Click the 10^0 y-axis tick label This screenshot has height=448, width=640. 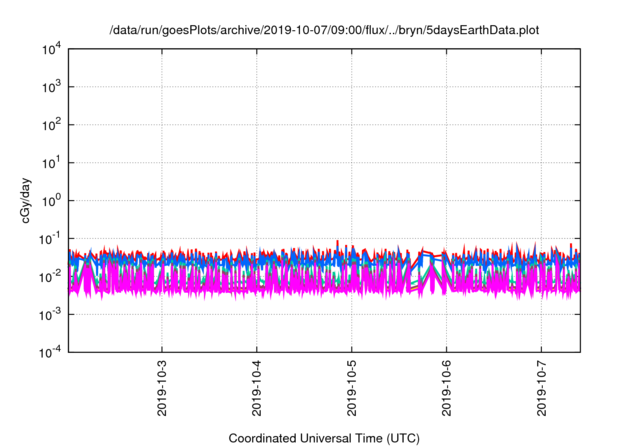[52, 201]
